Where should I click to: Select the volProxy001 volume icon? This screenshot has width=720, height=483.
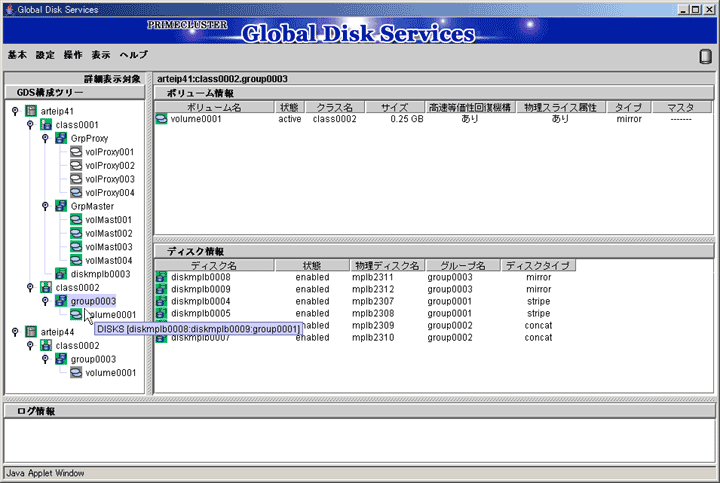(76, 152)
